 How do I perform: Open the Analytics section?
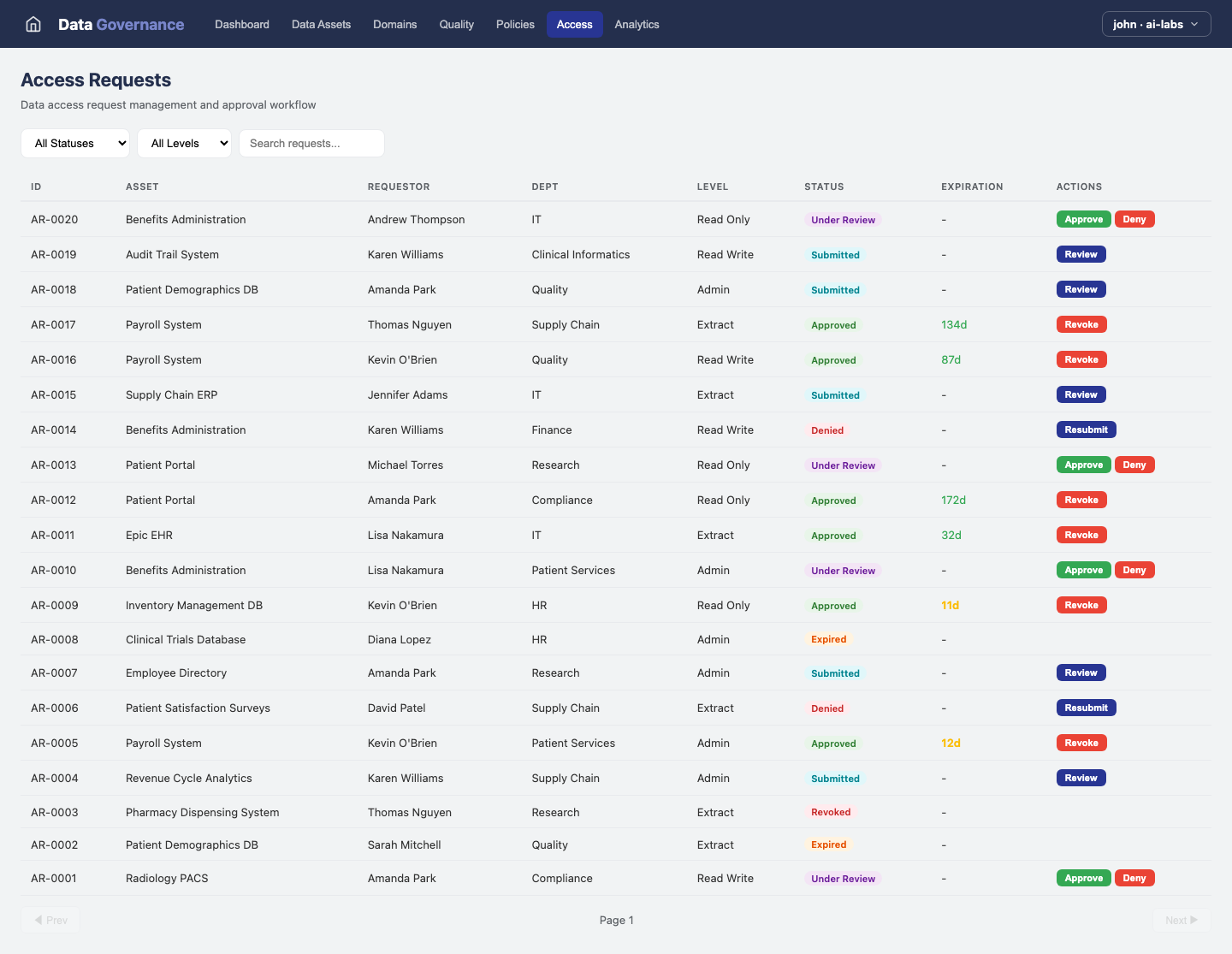[637, 24]
